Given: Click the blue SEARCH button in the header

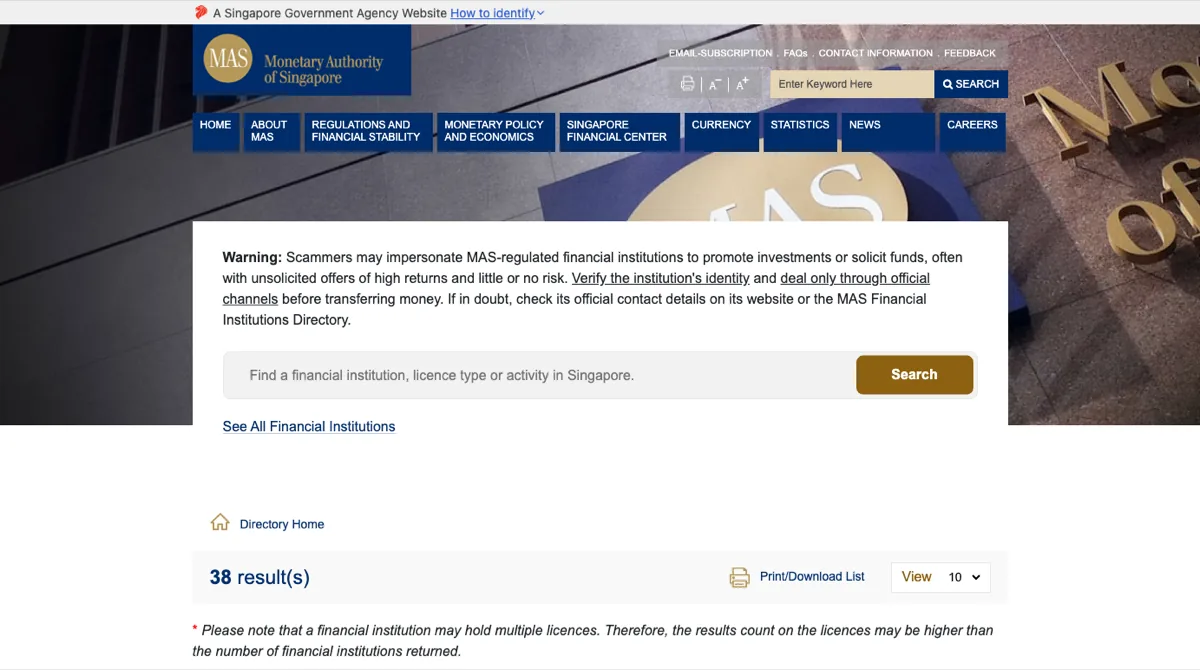Looking at the screenshot, I should (x=971, y=84).
